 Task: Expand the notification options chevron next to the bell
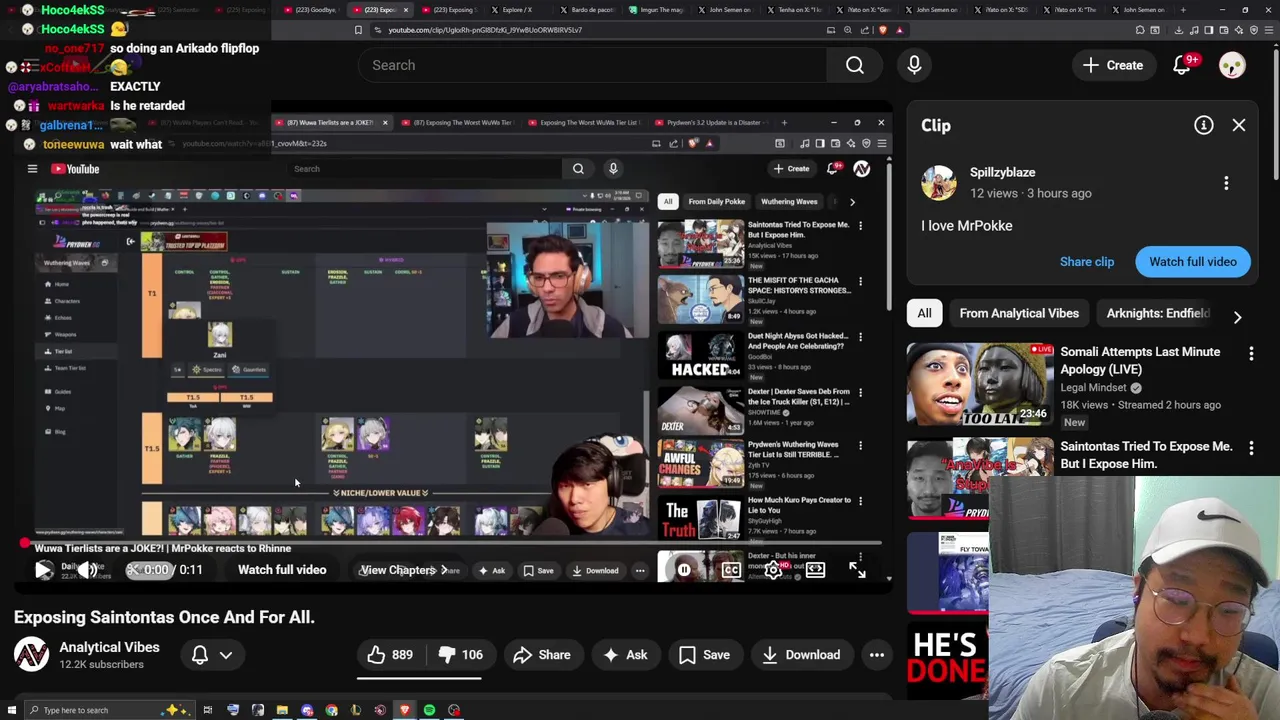[x=226, y=655]
